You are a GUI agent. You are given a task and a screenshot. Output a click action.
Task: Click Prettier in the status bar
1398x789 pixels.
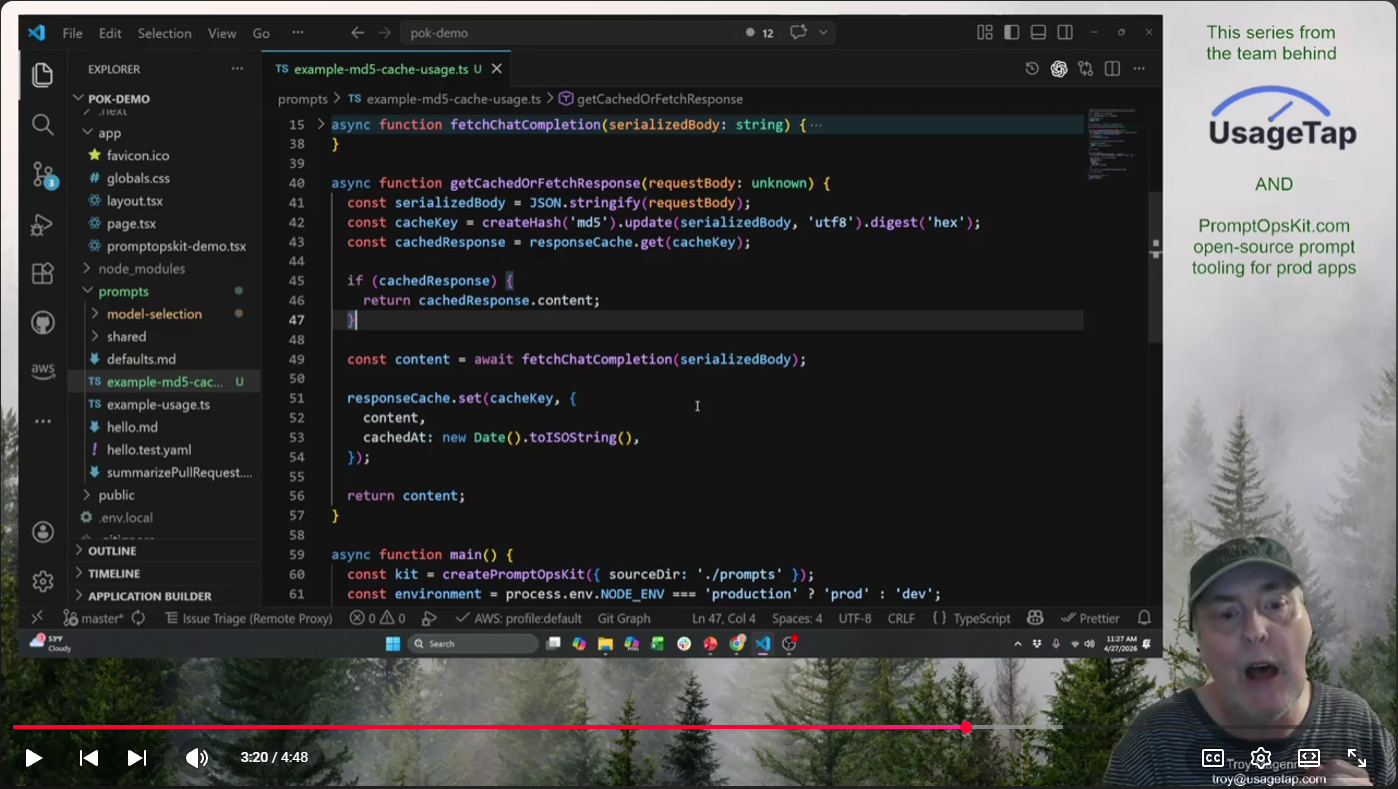pyautogui.click(x=1091, y=618)
